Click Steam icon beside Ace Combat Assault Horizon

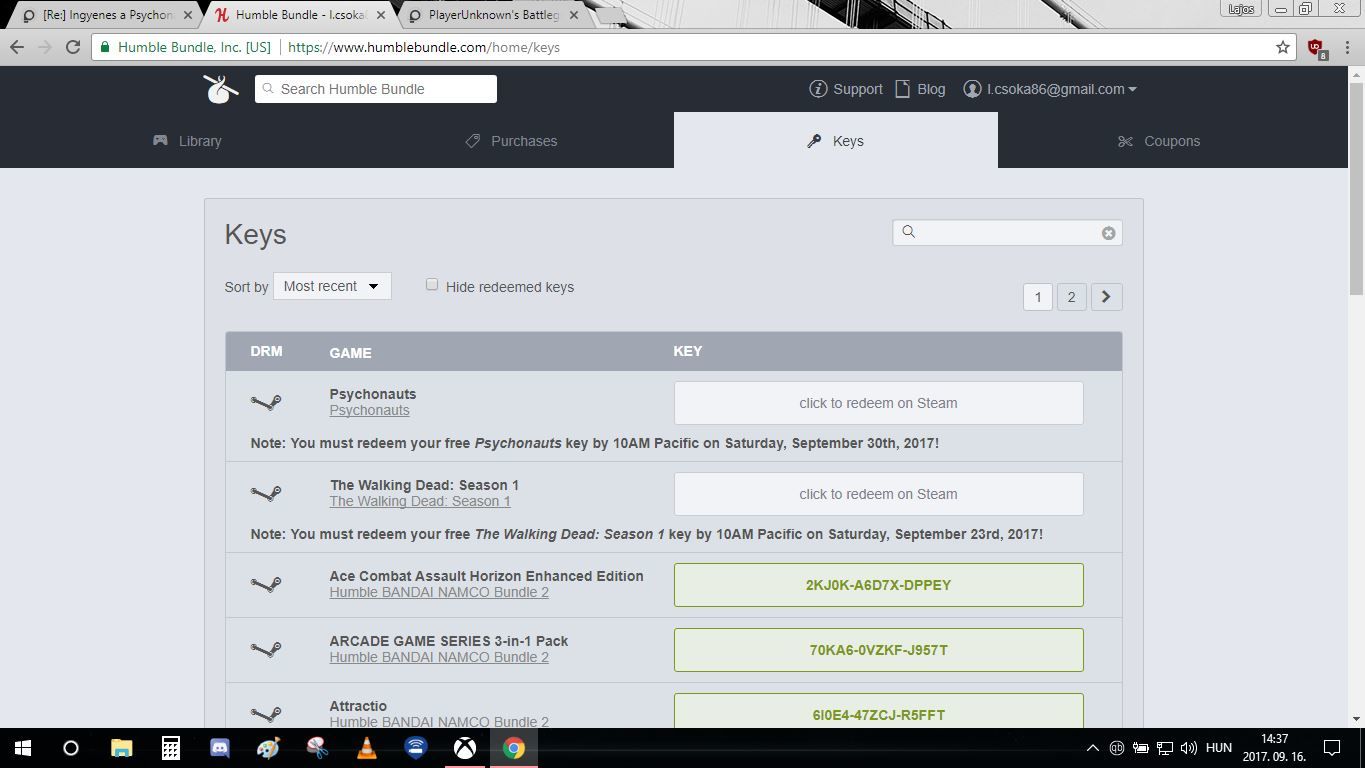(x=266, y=584)
